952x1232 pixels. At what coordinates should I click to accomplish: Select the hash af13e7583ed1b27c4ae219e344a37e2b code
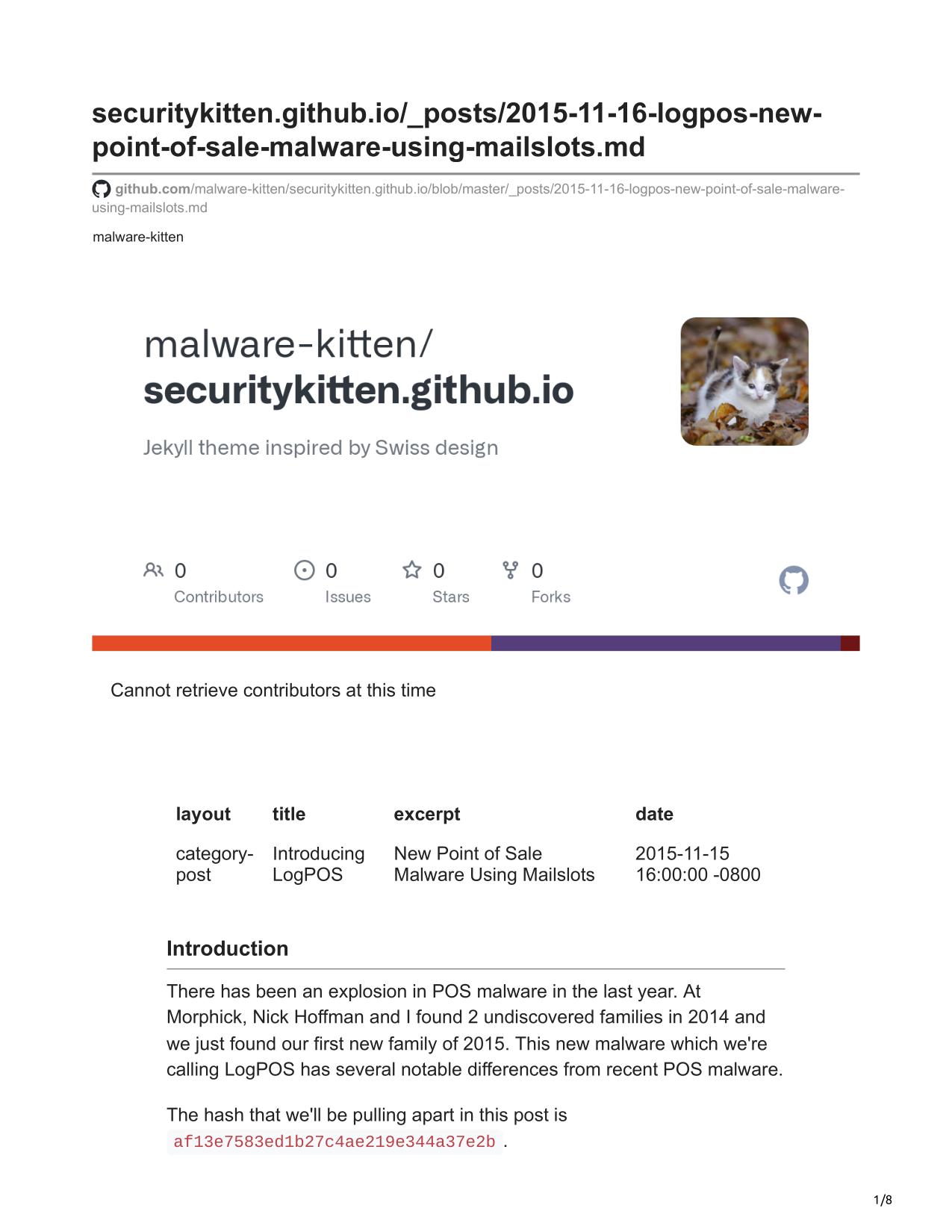click(335, 1142)
